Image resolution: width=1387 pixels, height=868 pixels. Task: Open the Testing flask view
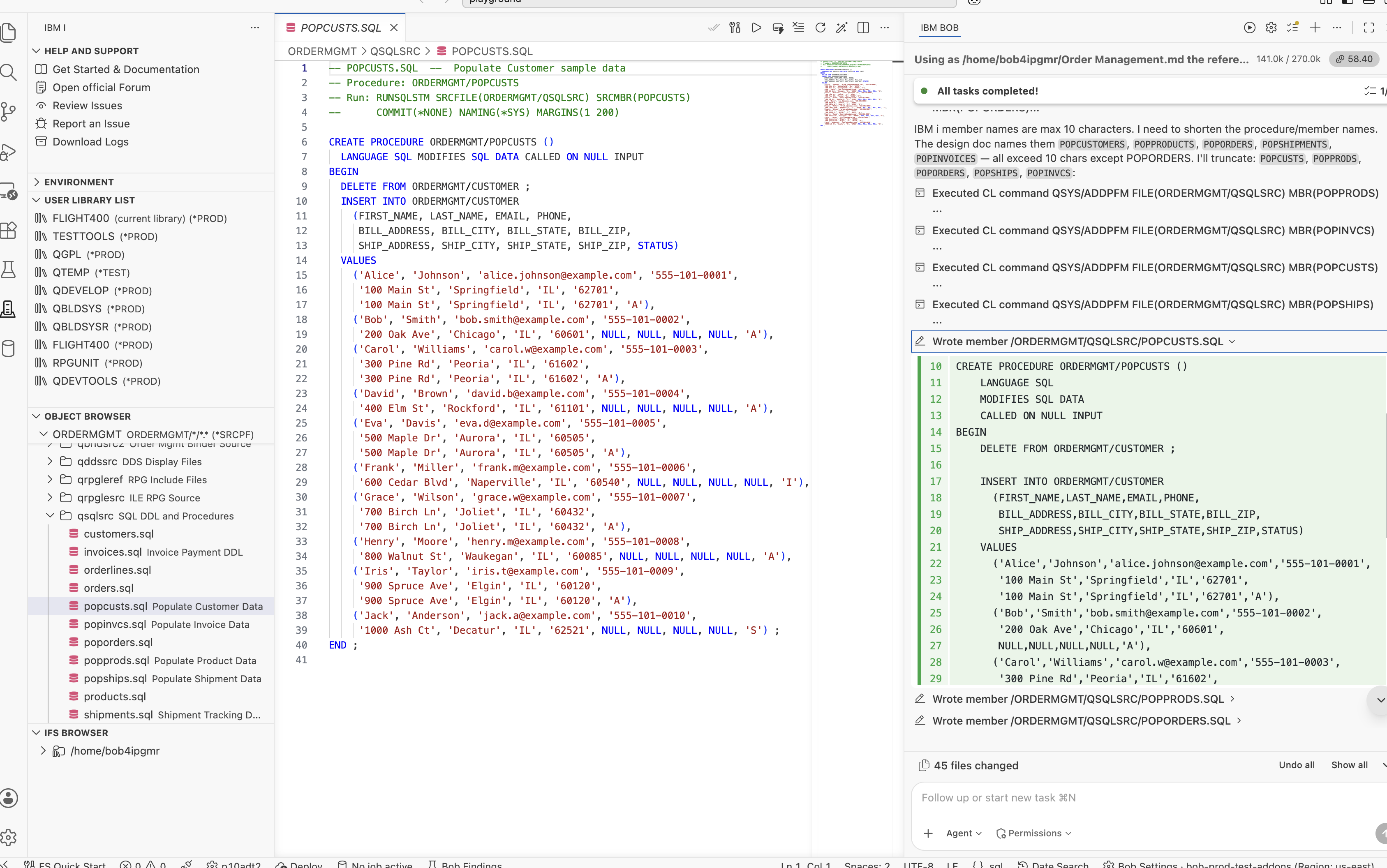[9, 270]
